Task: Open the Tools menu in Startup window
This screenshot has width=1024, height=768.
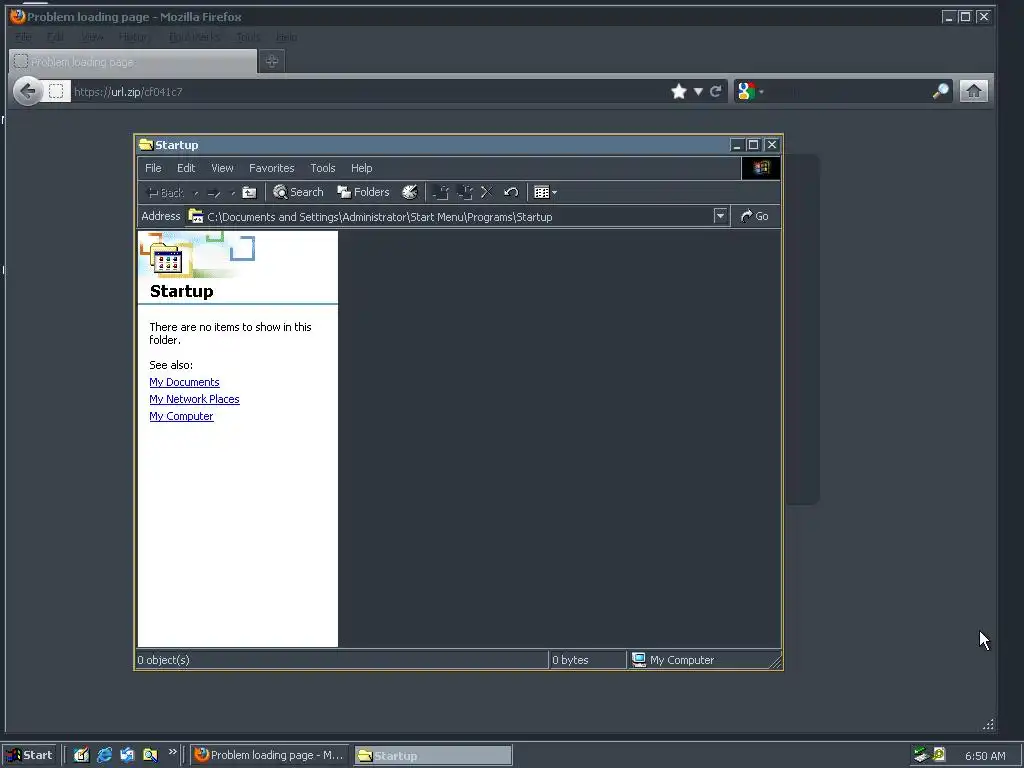Action: coord(323,168)
